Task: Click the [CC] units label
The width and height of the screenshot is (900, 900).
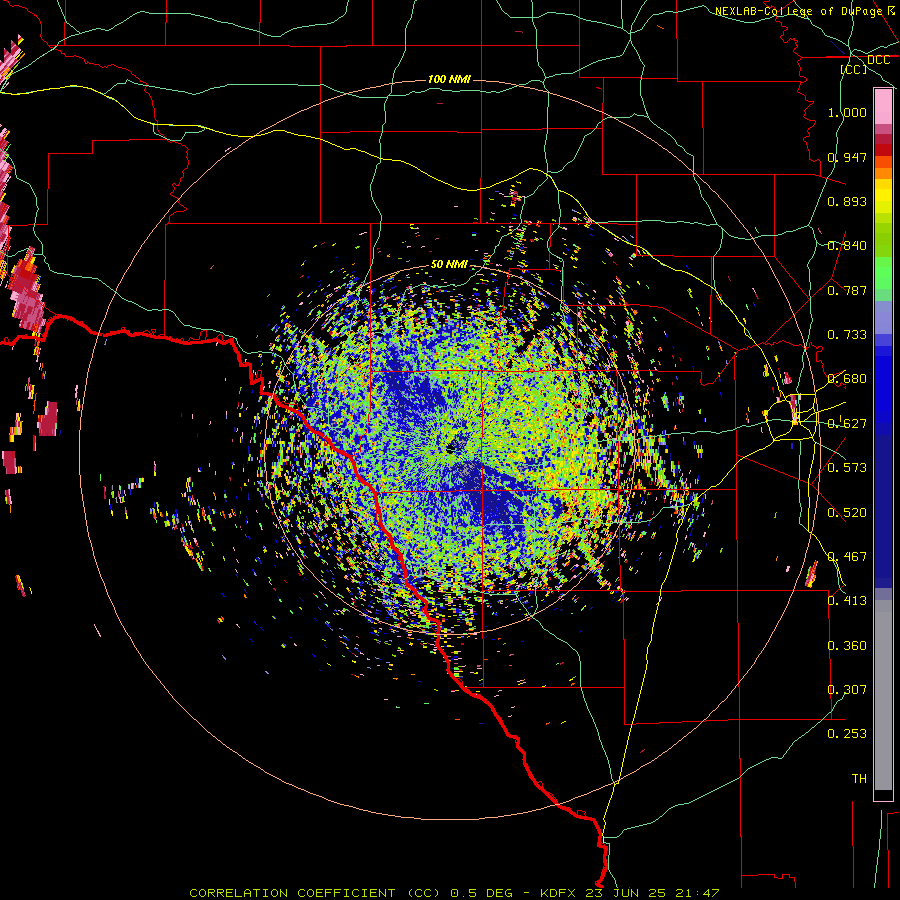Action: (854, 69)
